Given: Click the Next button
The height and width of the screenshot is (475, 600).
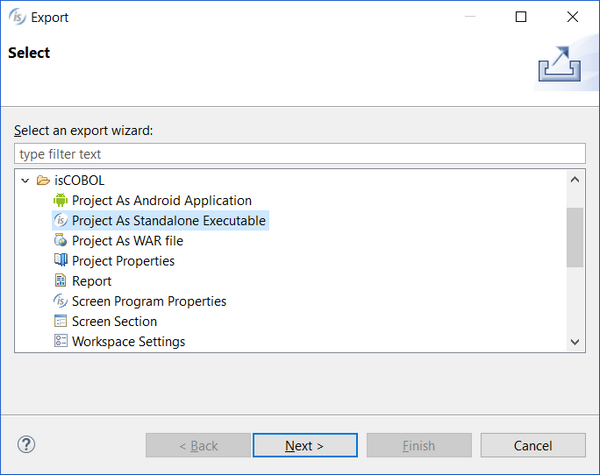Looking at the screenshot, I should tap(305, 446).
